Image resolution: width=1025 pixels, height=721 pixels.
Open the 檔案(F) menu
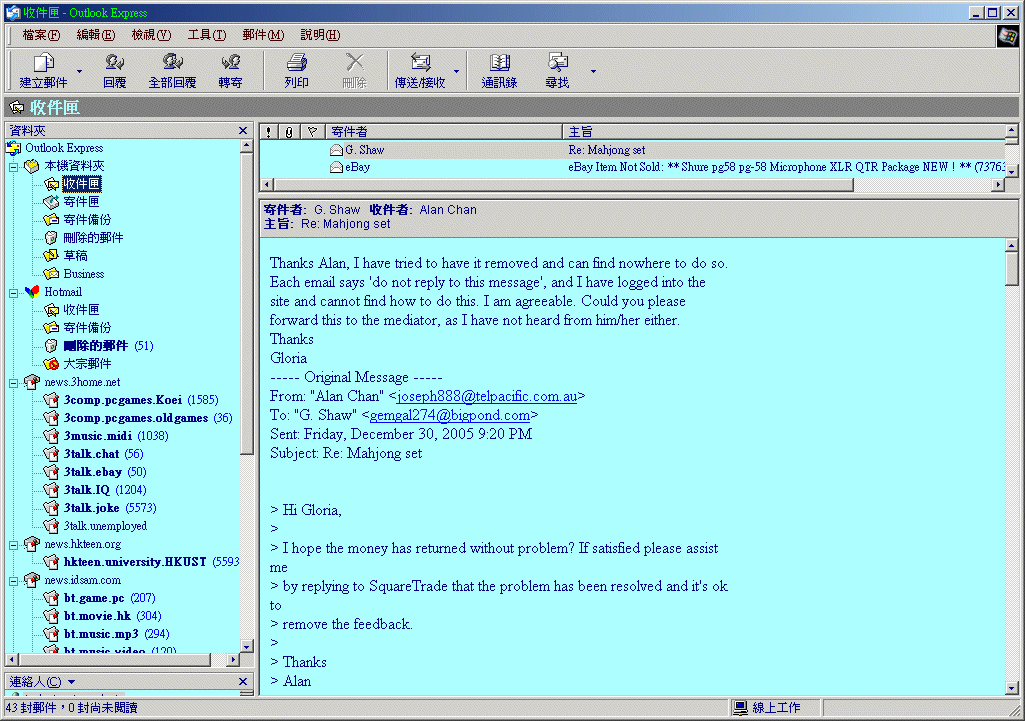coord(41,35)
